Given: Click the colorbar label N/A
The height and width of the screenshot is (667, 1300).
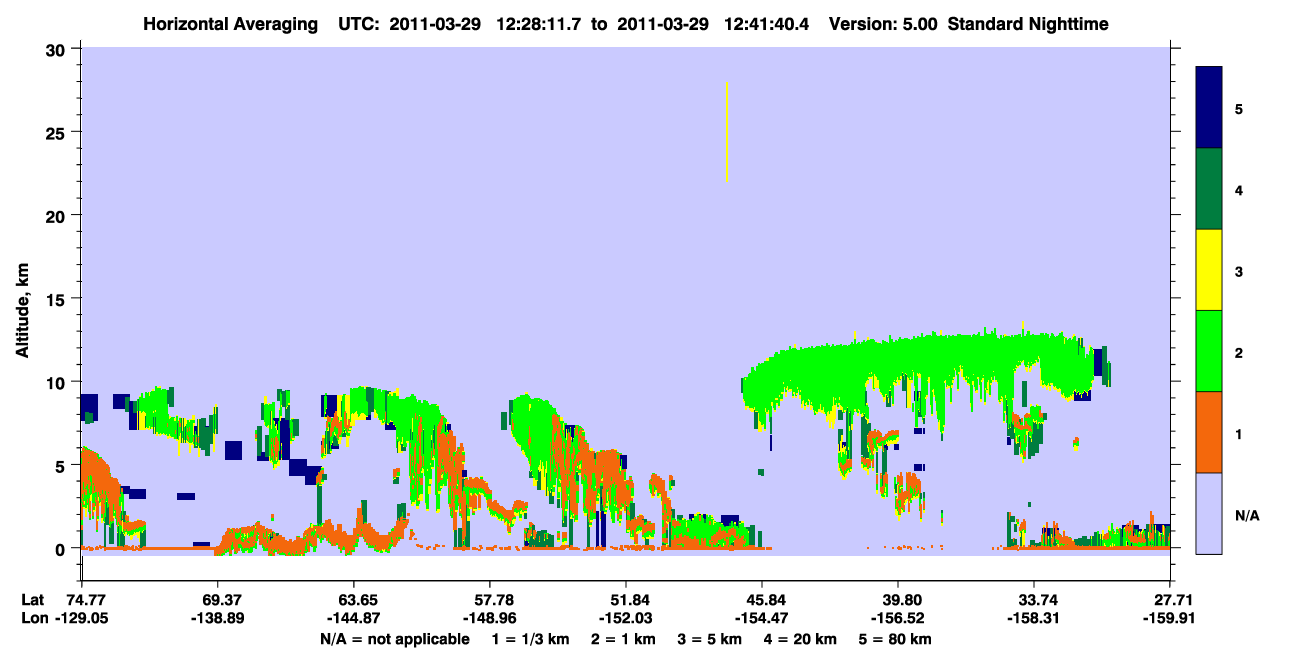Looking at the screenshot, I should pyautogui.click(x=1246, y=515).
